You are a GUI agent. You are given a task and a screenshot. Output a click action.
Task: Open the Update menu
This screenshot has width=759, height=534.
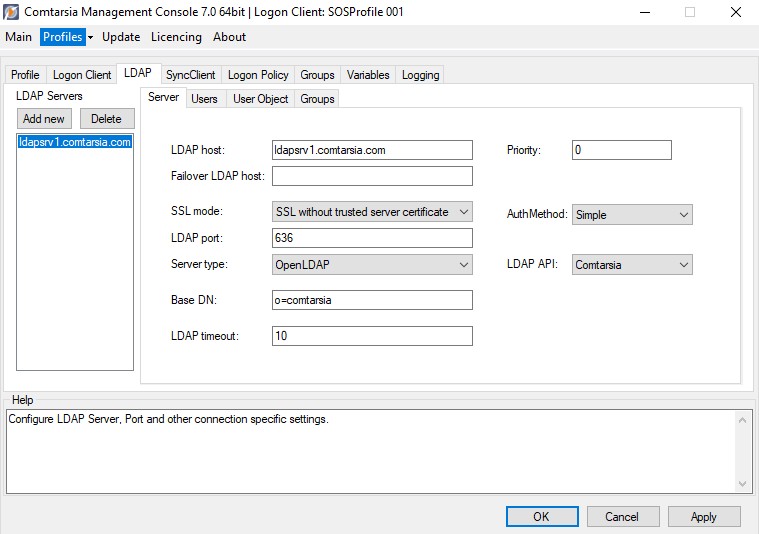(x=121, y=37)
